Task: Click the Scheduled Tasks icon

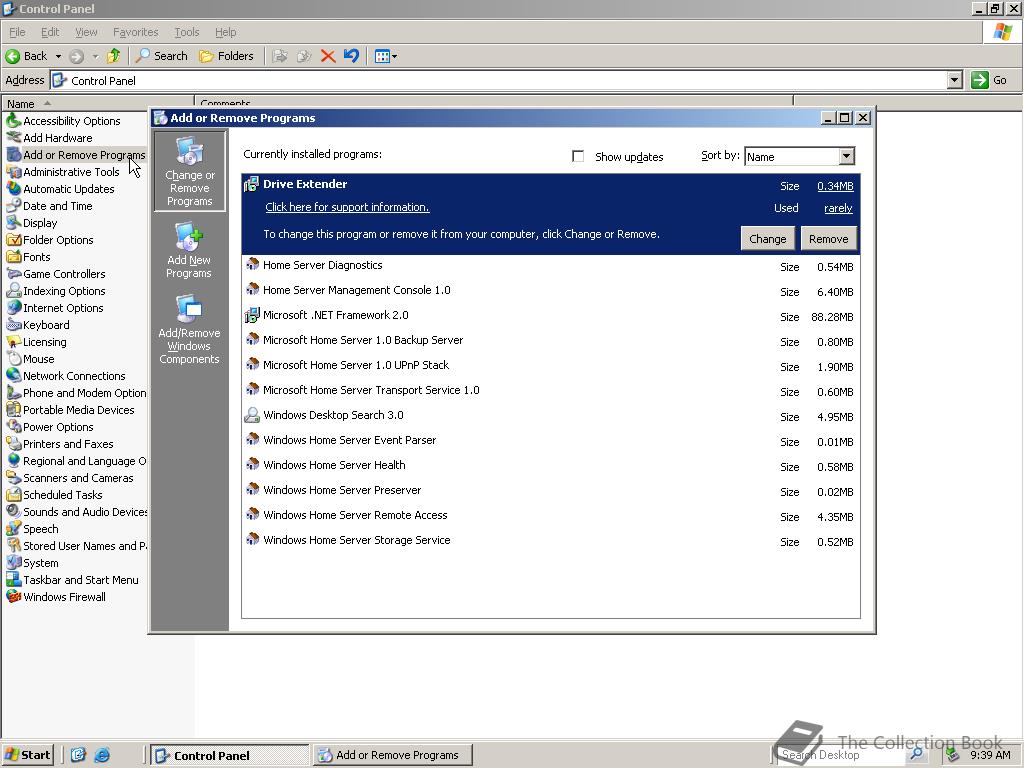Action: pos(13,494)
